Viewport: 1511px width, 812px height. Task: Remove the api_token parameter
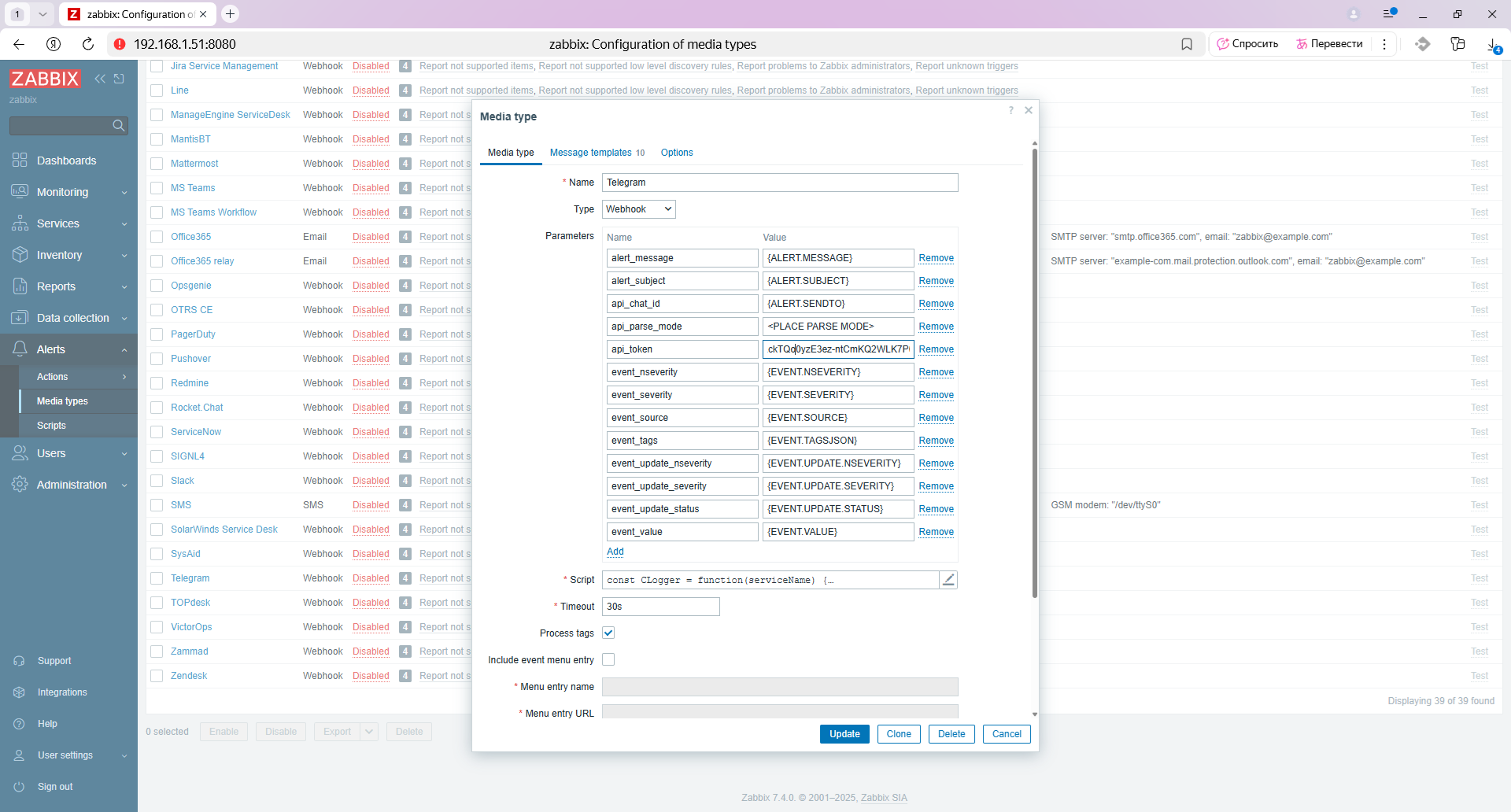936,349
